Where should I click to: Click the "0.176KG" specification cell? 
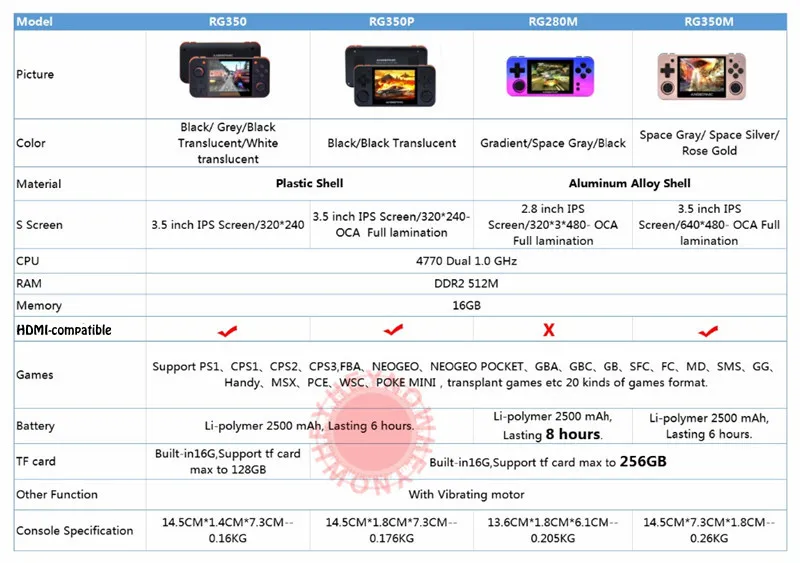pyautogui.click(x=391, y=530)
